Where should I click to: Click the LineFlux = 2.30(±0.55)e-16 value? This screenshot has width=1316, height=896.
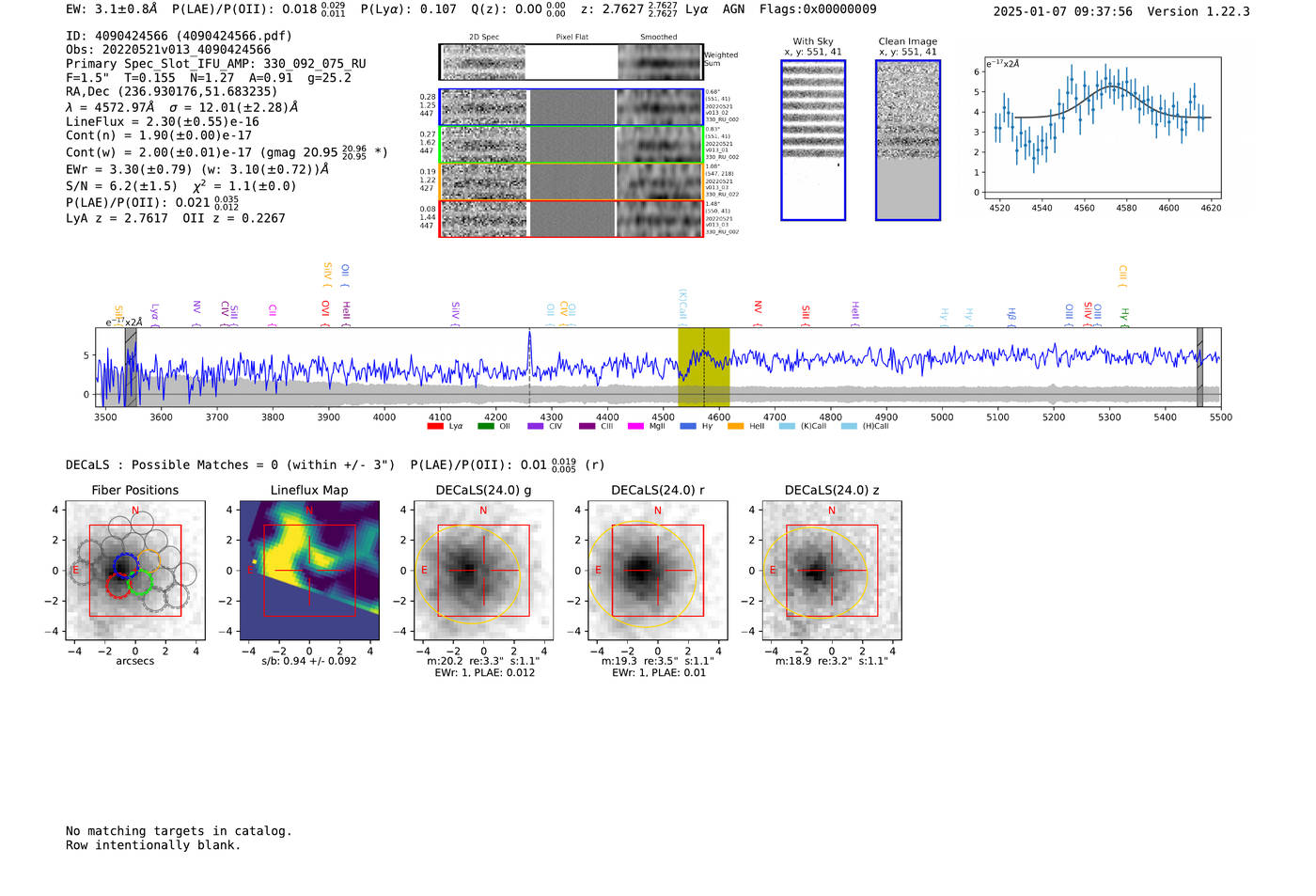point(163,121)
